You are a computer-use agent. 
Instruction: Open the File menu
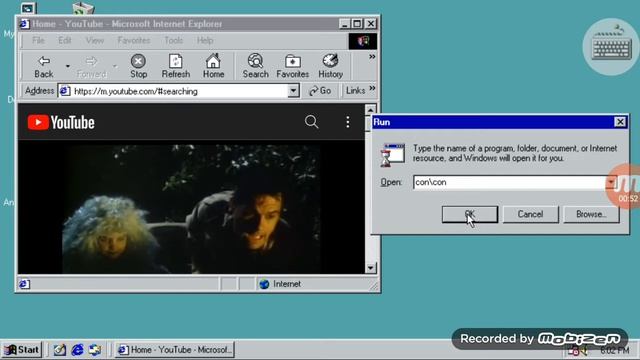[38, 40]
